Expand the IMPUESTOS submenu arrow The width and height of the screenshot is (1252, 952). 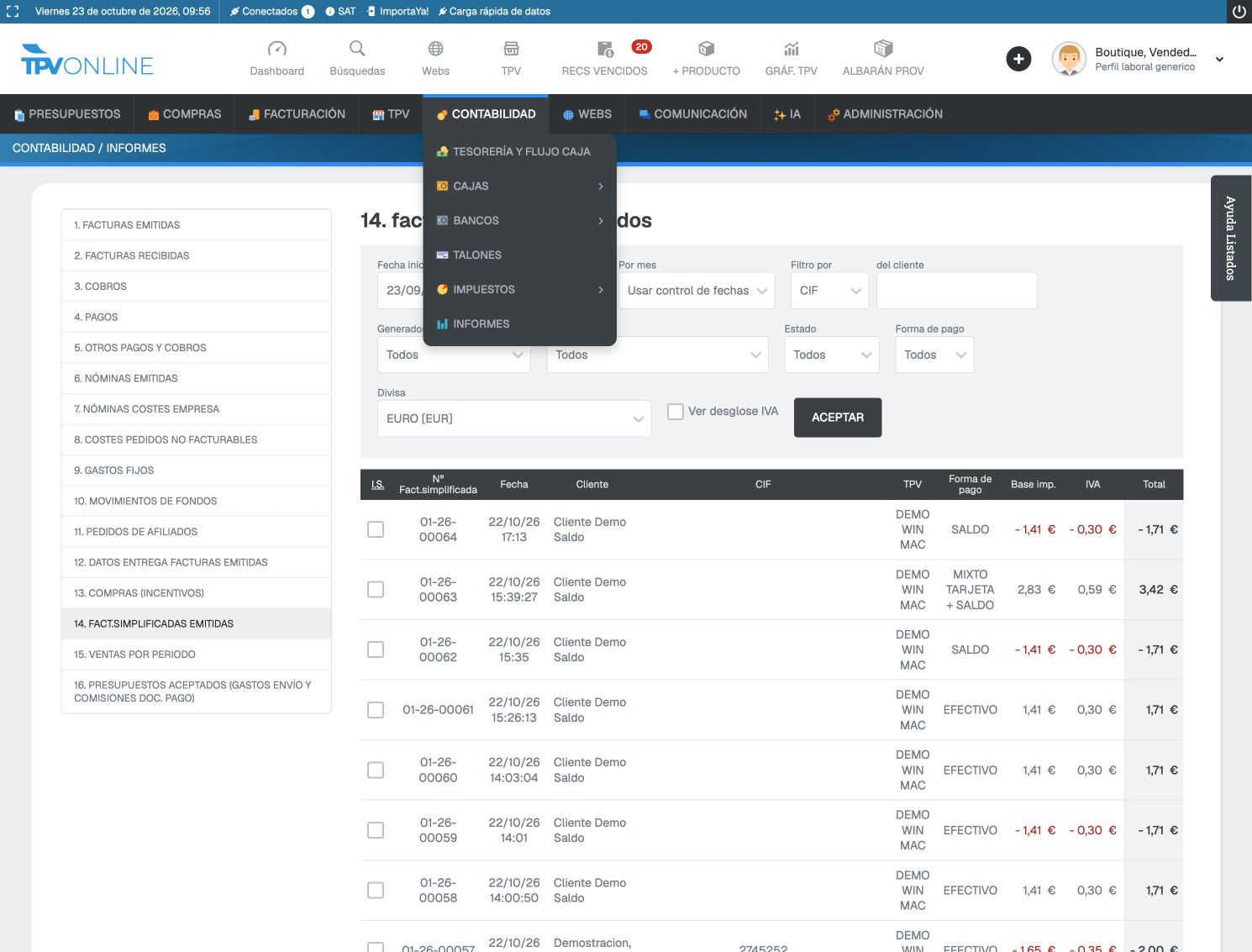[601, 290]
